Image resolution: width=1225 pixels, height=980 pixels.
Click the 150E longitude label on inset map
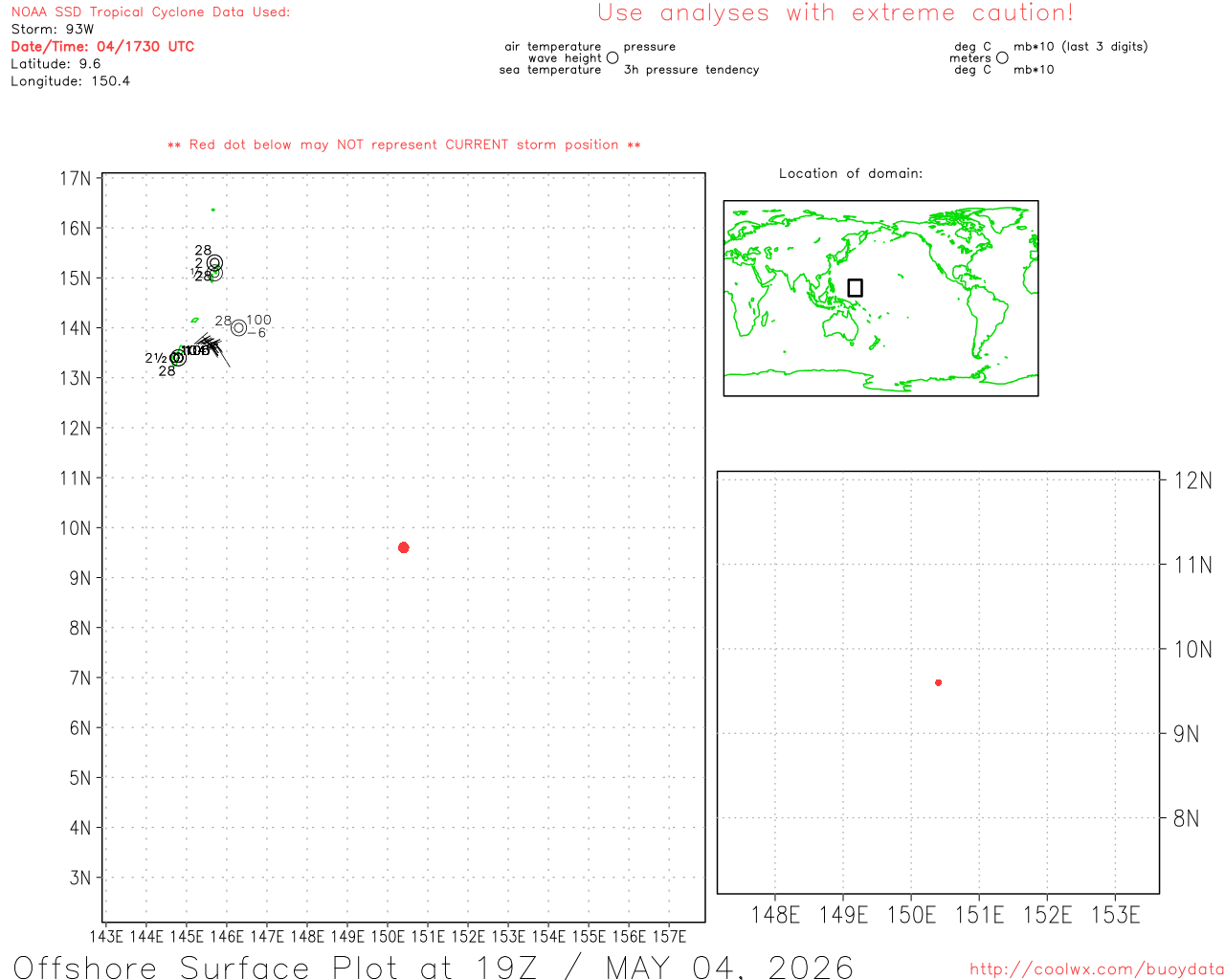pos(911,915)
